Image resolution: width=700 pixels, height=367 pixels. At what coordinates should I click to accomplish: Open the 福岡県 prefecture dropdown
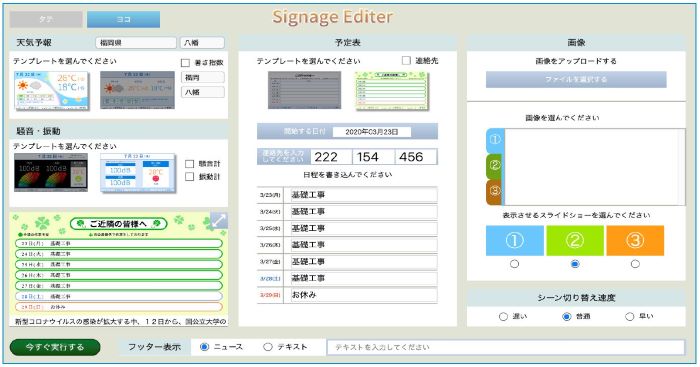[x=136, y=43]
